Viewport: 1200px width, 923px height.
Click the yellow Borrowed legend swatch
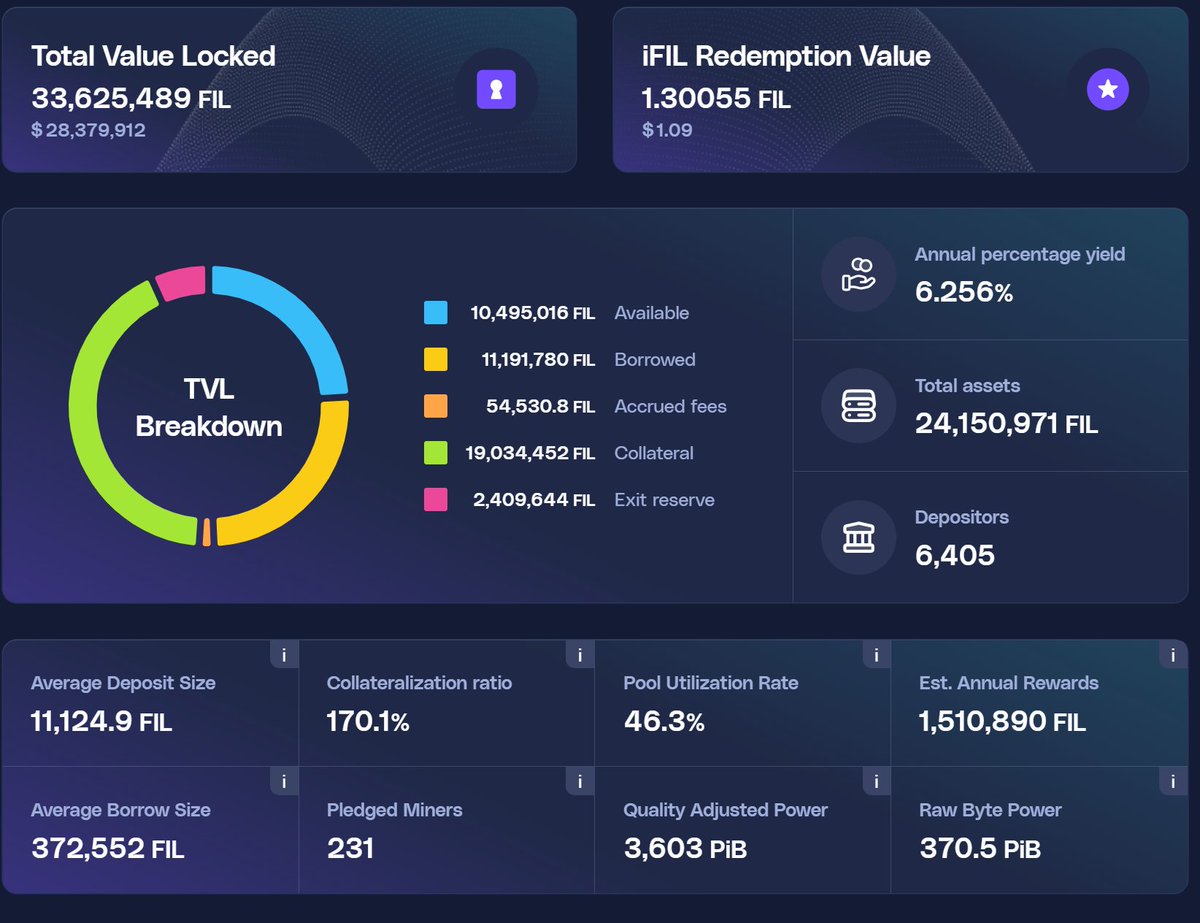click(435, 360)
